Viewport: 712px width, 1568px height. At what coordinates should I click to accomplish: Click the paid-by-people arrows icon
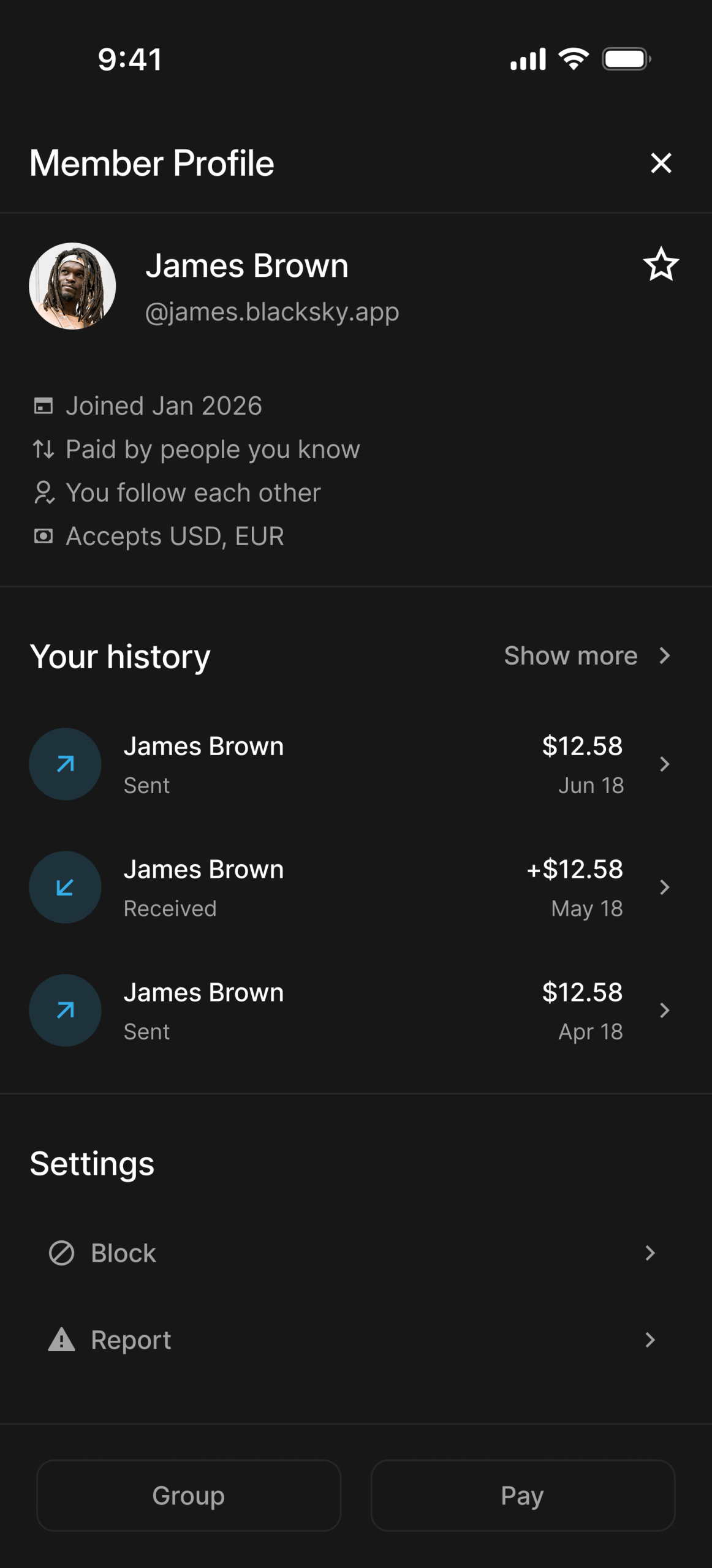pyautogui.click(x=43, y=450)
